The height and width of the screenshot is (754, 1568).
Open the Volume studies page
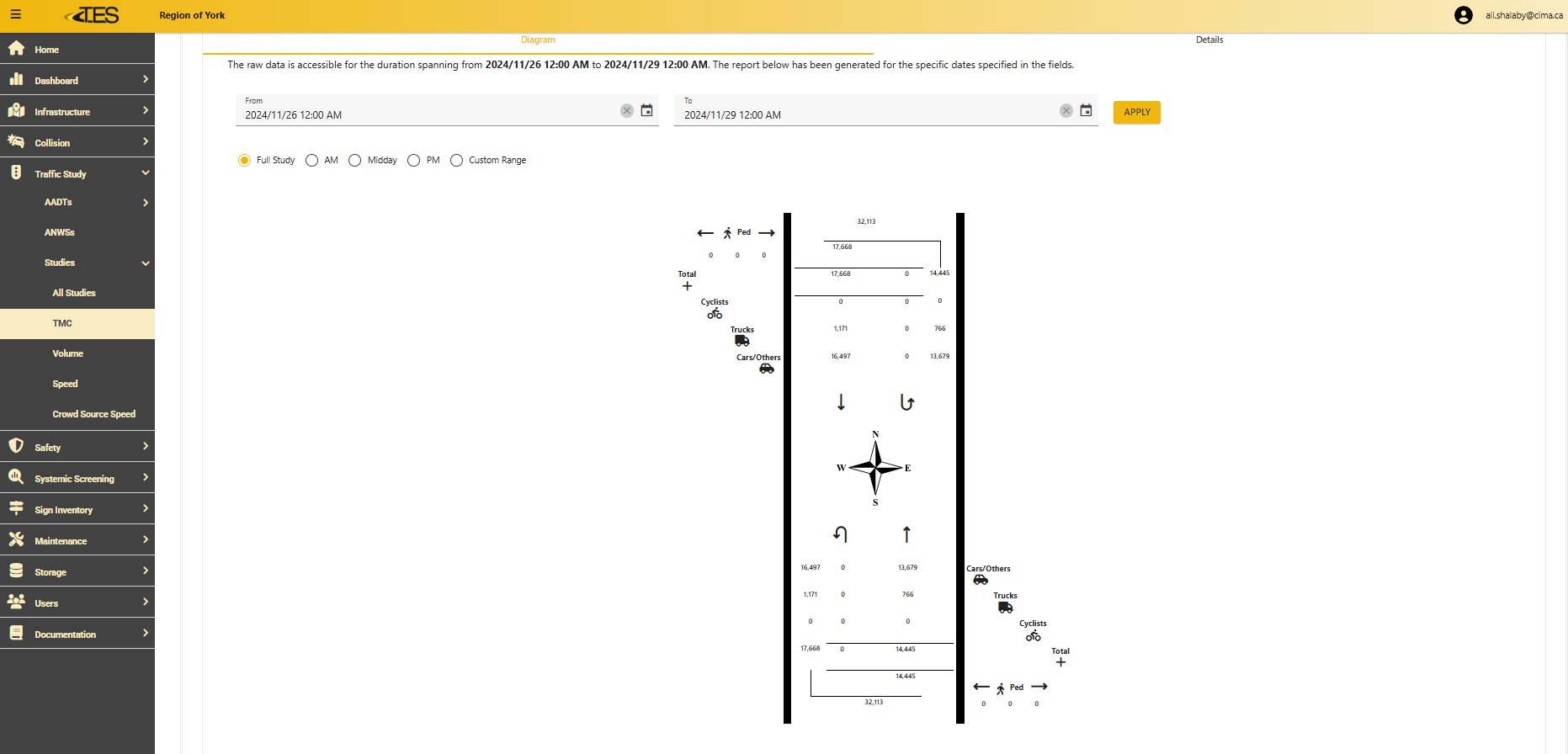pos(68,353)
